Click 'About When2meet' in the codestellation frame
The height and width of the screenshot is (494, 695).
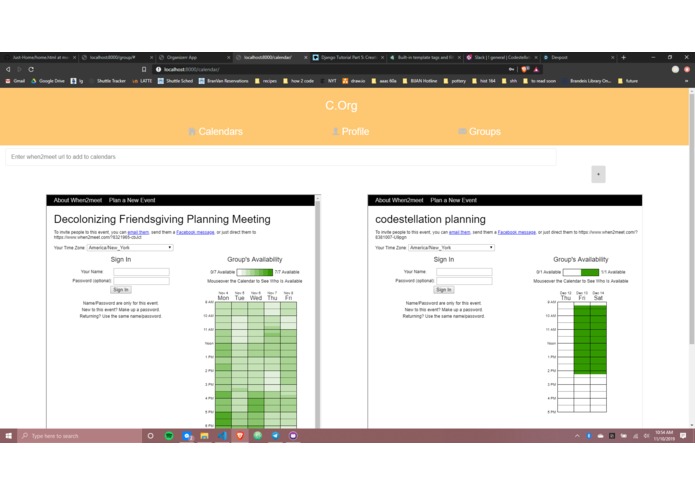[x=399, y=200]
